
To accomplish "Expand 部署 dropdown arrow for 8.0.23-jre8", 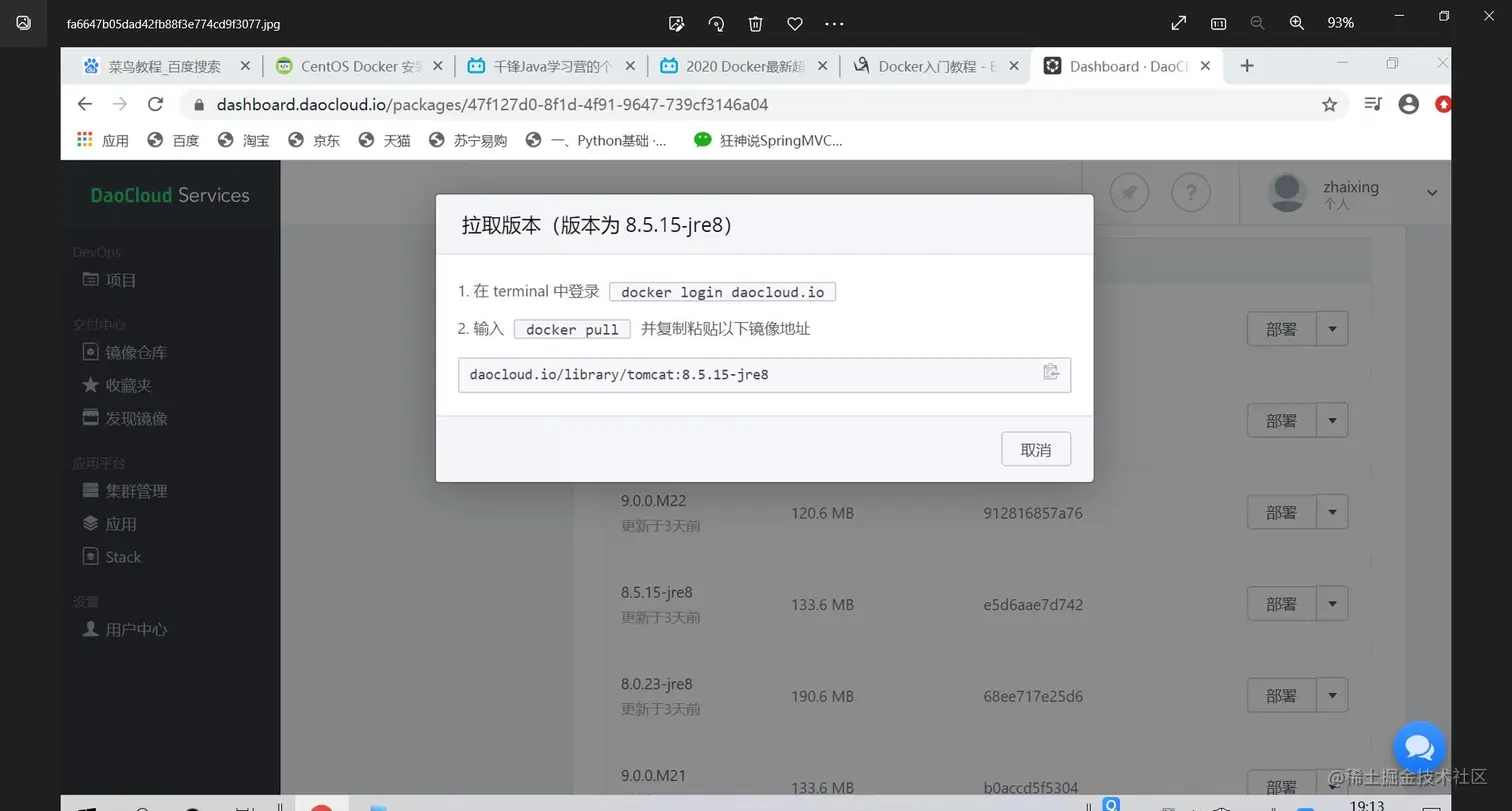I will 1332,696.
